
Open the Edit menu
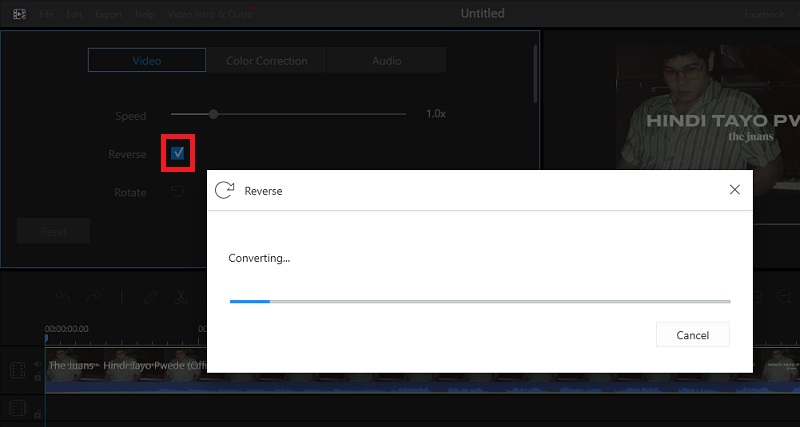tap(74, 14)
